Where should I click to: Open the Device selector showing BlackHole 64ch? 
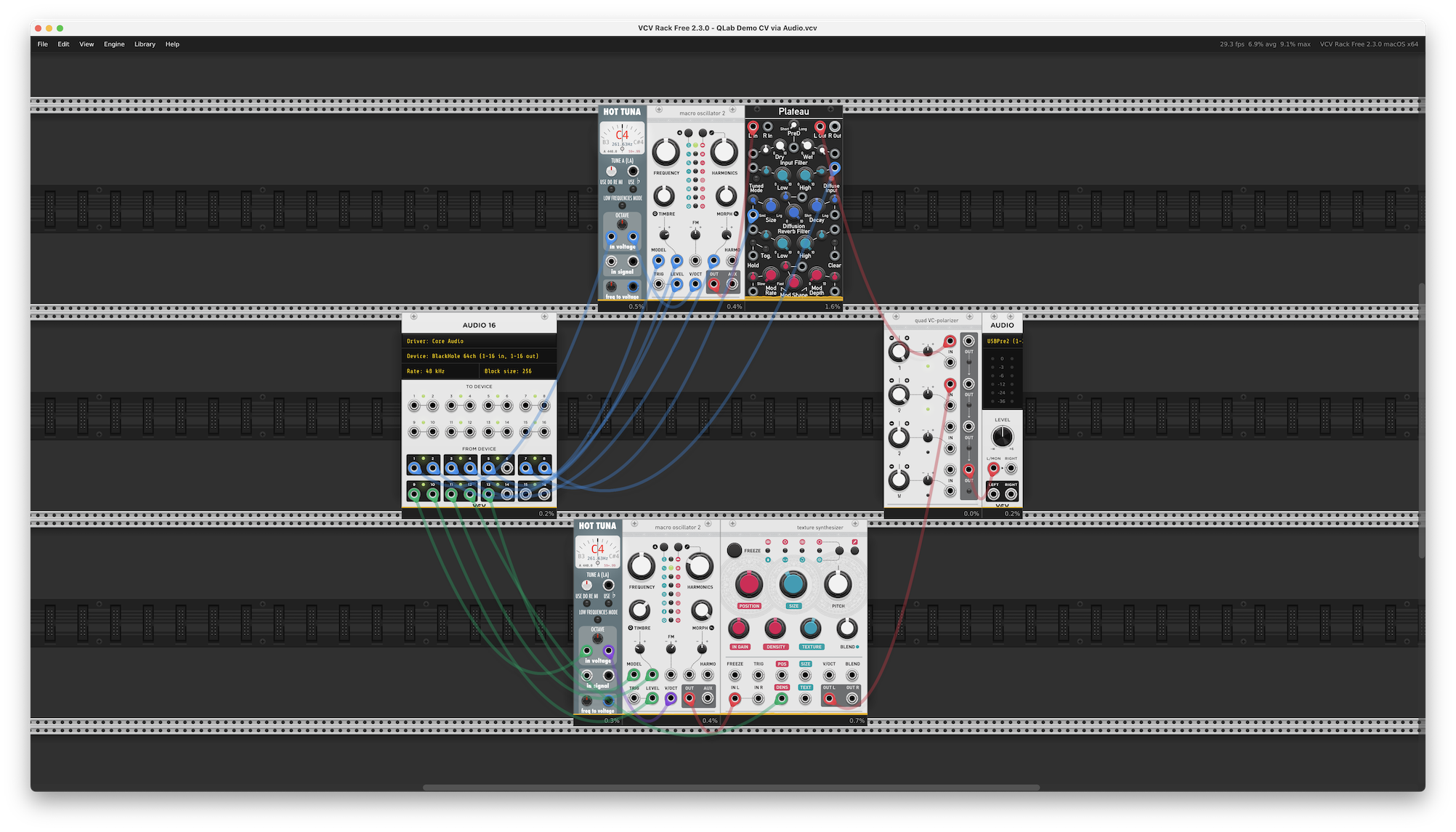[480, 355]
